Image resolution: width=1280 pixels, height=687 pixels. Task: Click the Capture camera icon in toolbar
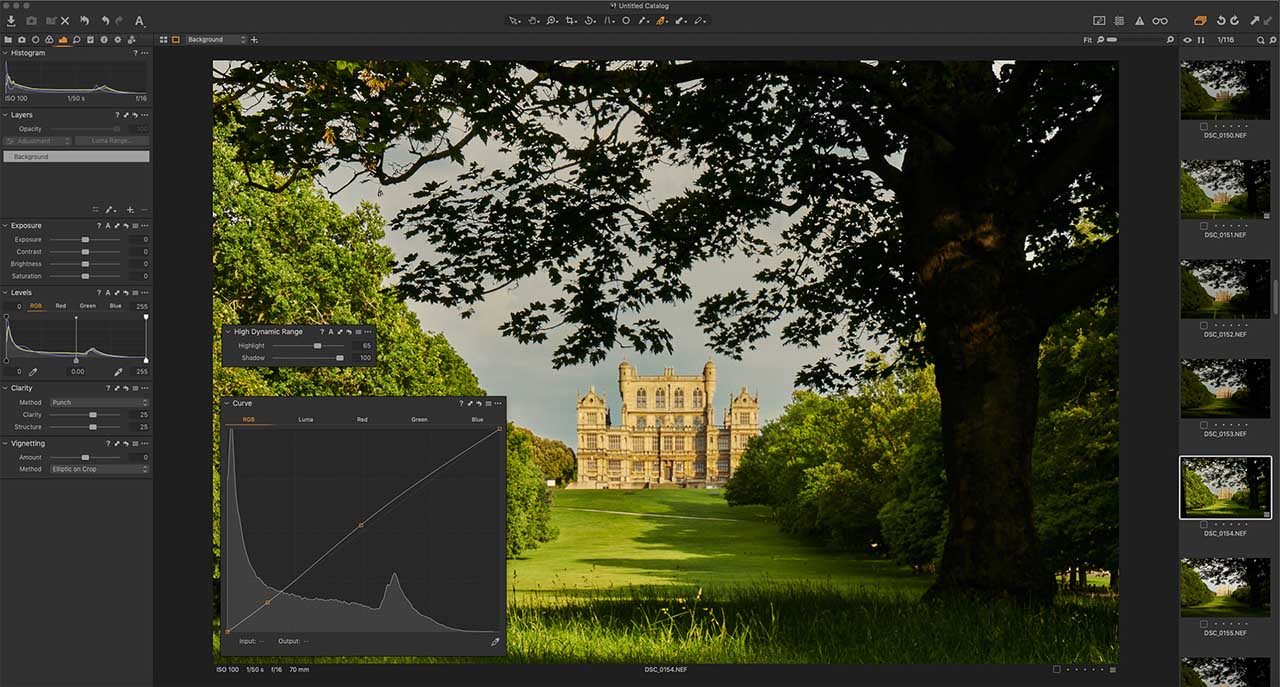pos(31,20)
